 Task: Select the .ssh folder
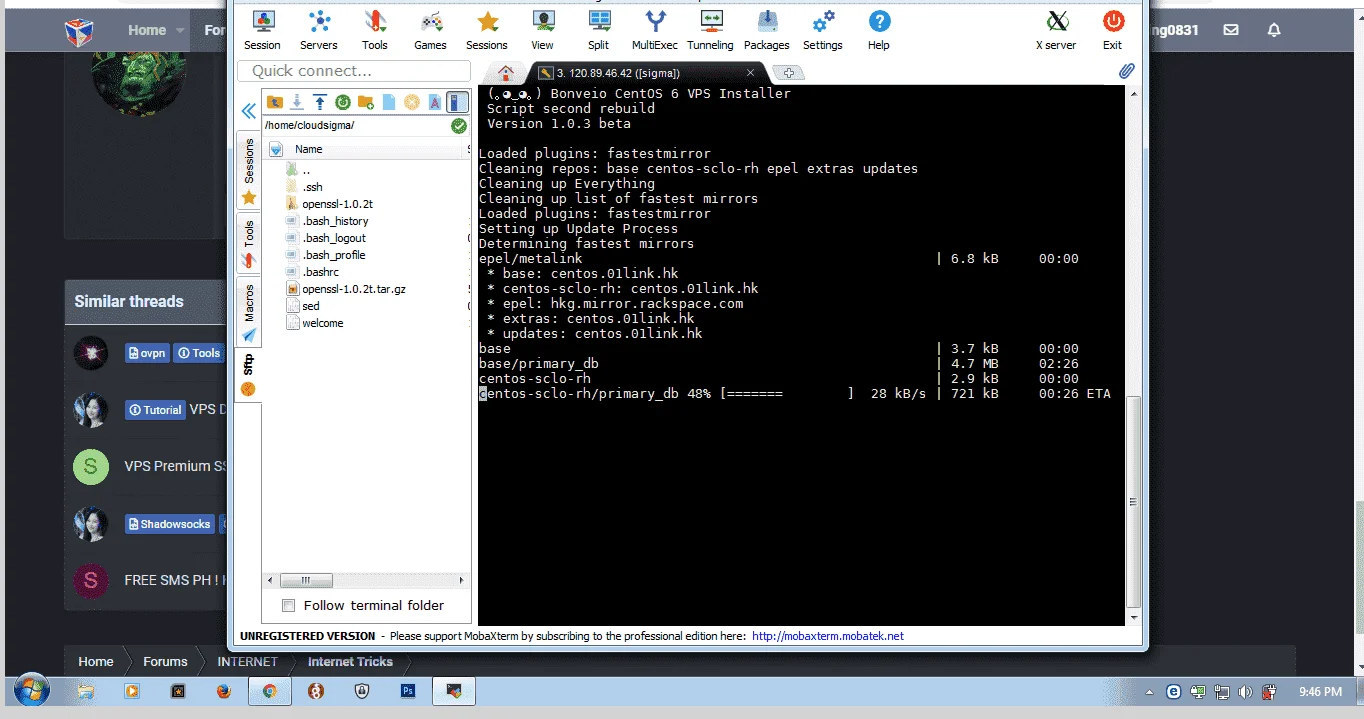tap(312, 187)
